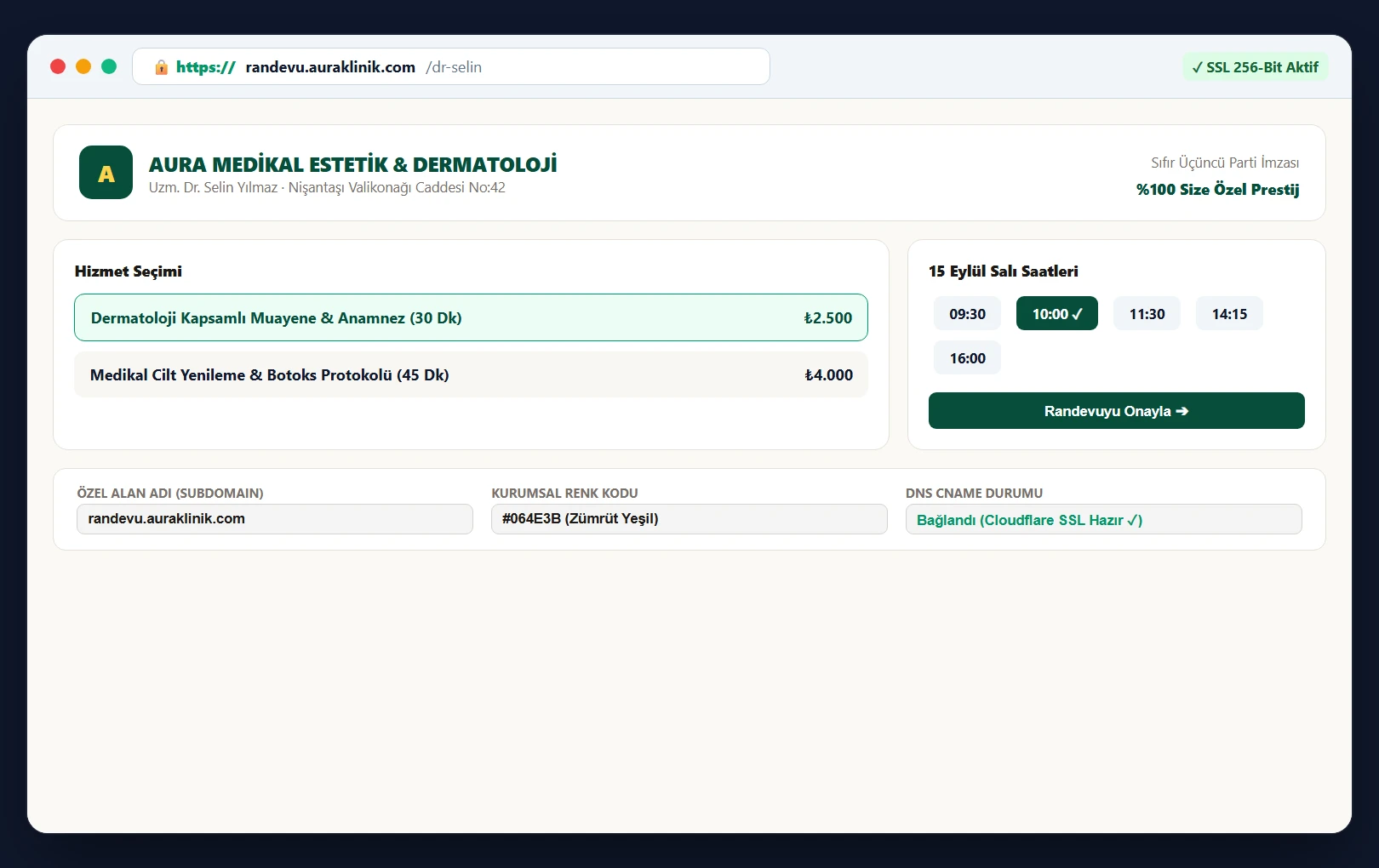Choose the 09:30 time slot
This screenshot has width=1379, height=868.
click(967, 314)
